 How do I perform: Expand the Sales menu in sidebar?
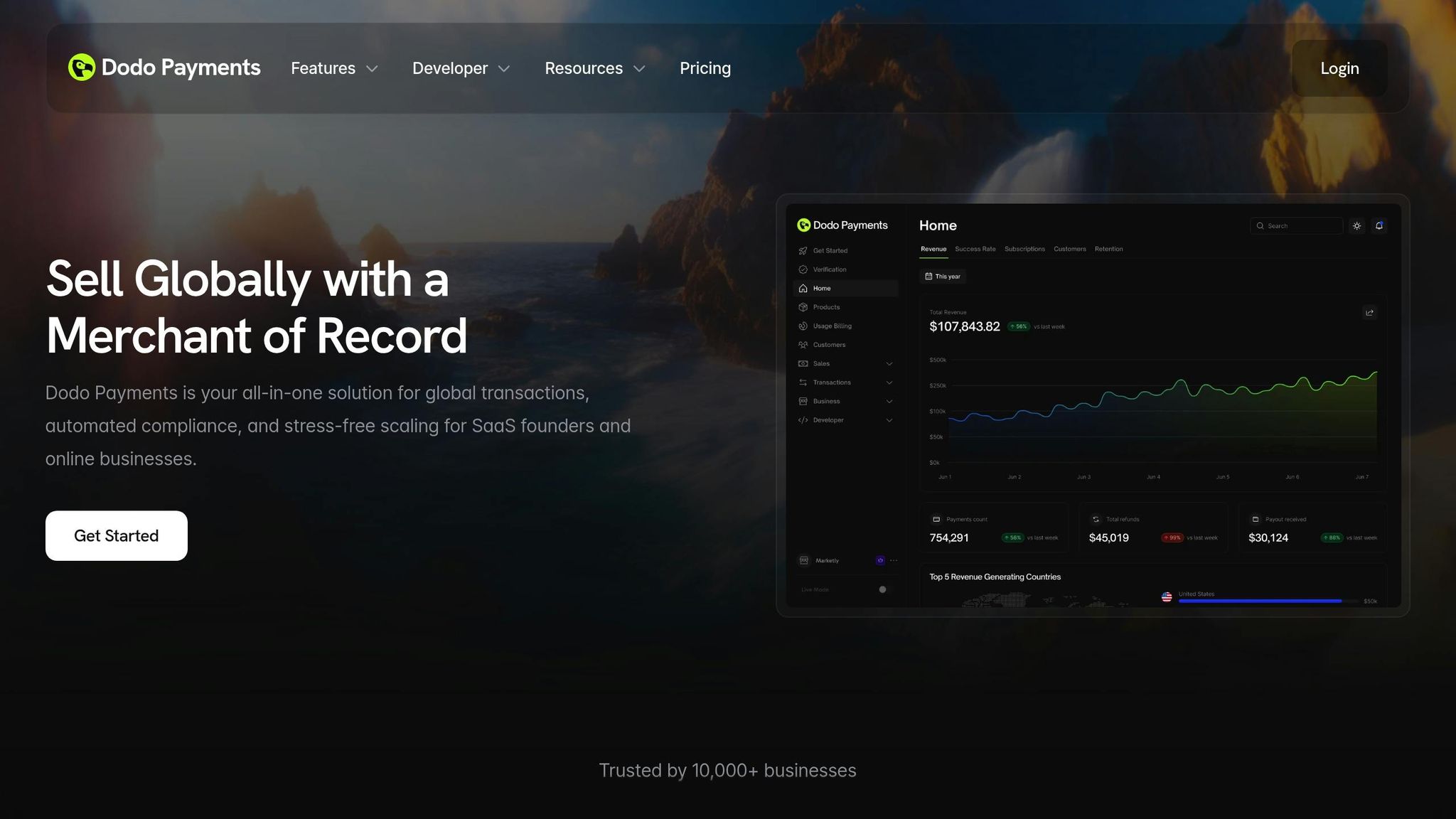pyautogui.click(x=889, y=363)
